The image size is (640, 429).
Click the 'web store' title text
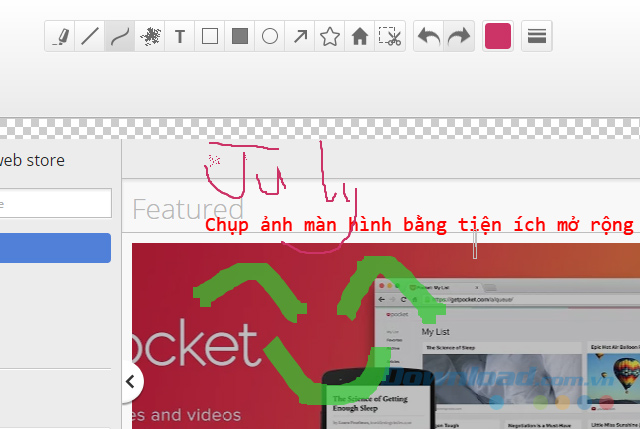(32, 160)
